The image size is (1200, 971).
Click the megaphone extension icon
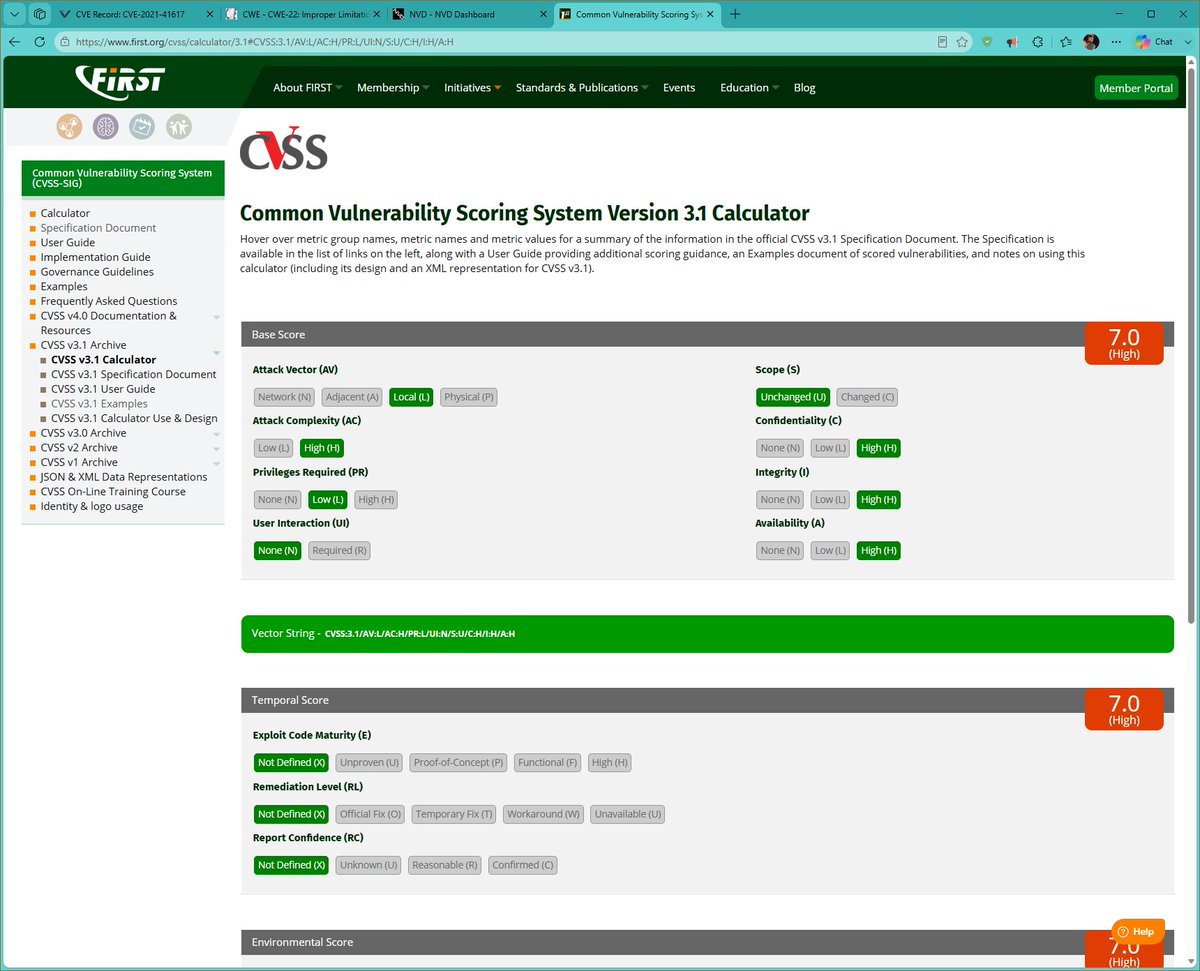[1012, 42]
